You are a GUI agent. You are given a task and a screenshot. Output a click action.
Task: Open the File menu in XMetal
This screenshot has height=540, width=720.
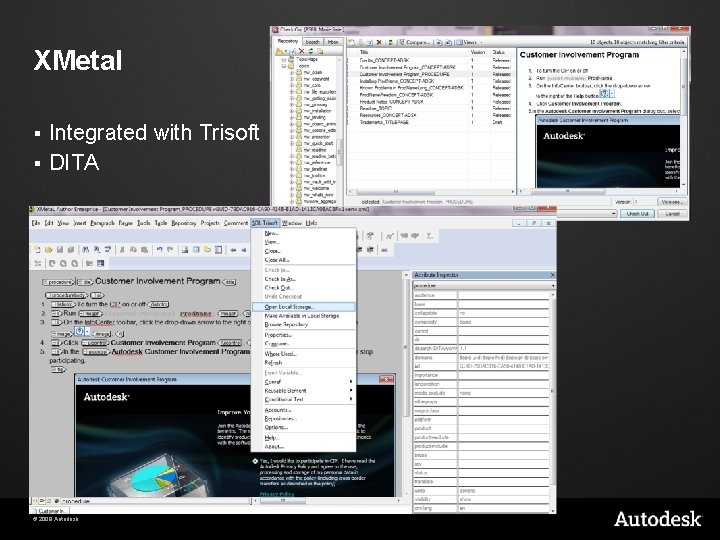[36, 223]
